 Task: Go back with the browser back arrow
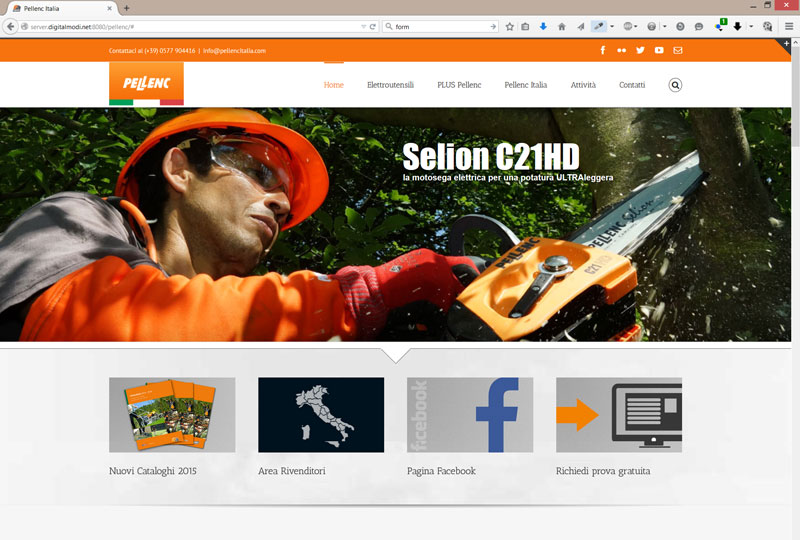[10, 27]
